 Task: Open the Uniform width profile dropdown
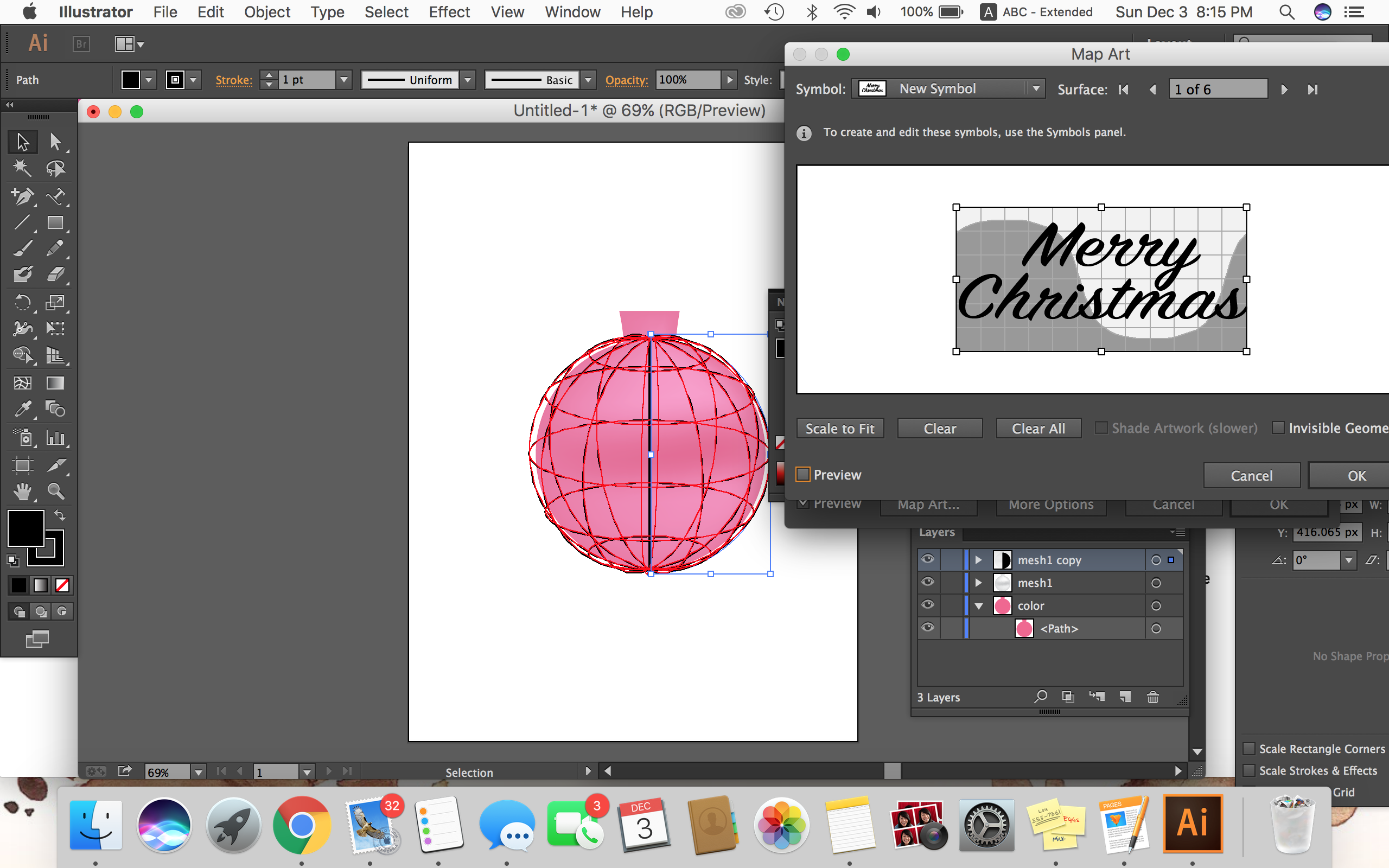pyautogui.click(x=468, y=80)
